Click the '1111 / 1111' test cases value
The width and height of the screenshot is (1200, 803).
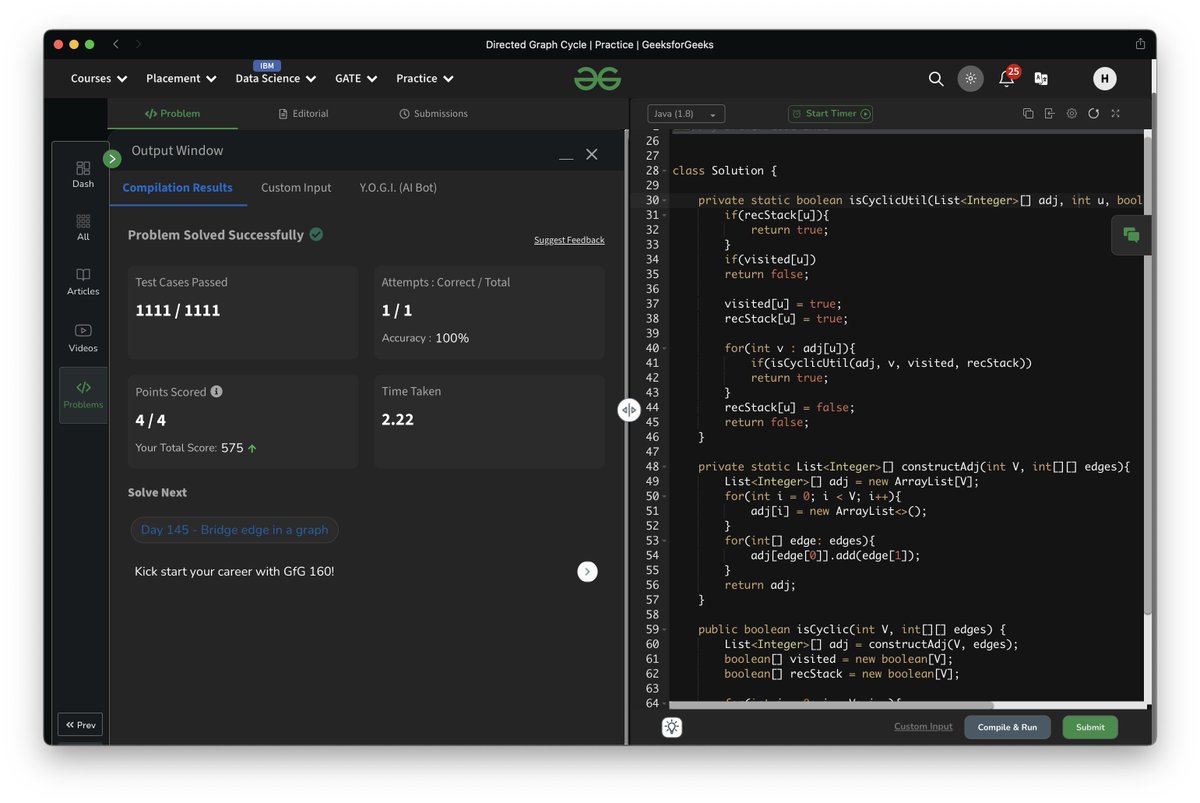click(x=178, y=311)
